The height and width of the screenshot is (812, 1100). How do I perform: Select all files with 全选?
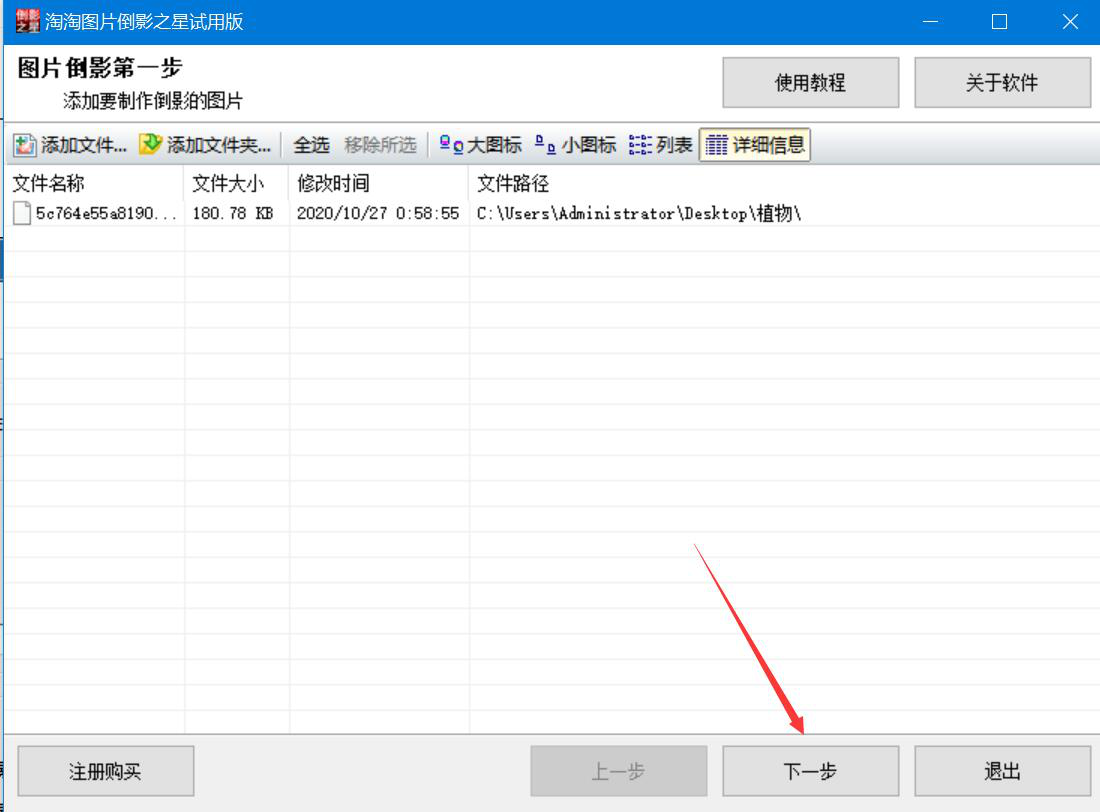[311, 145]
